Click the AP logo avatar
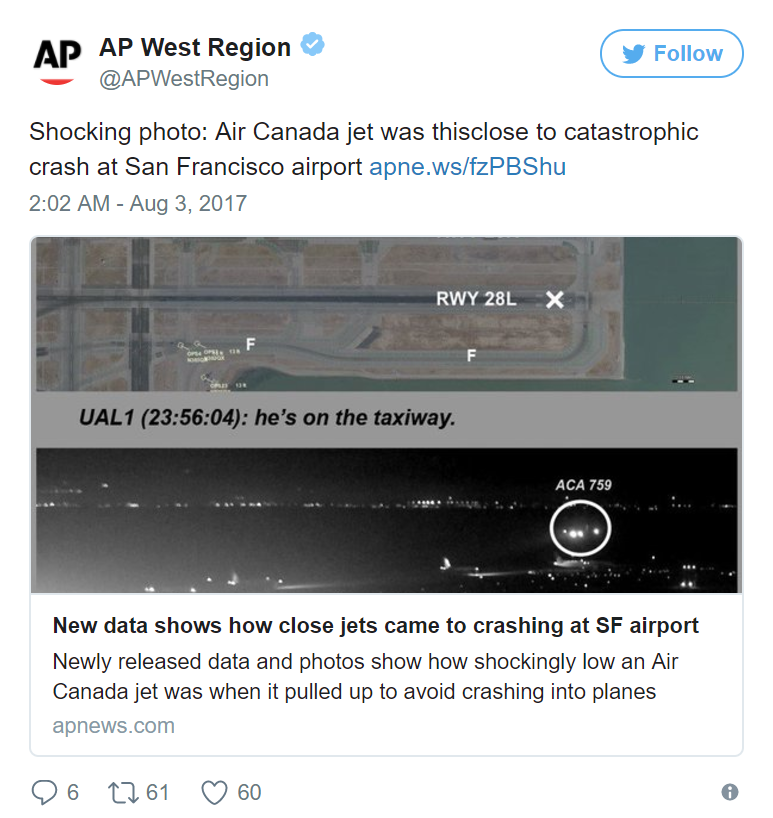The width and height of the screenshot is (773, 818). pos(57,60)
